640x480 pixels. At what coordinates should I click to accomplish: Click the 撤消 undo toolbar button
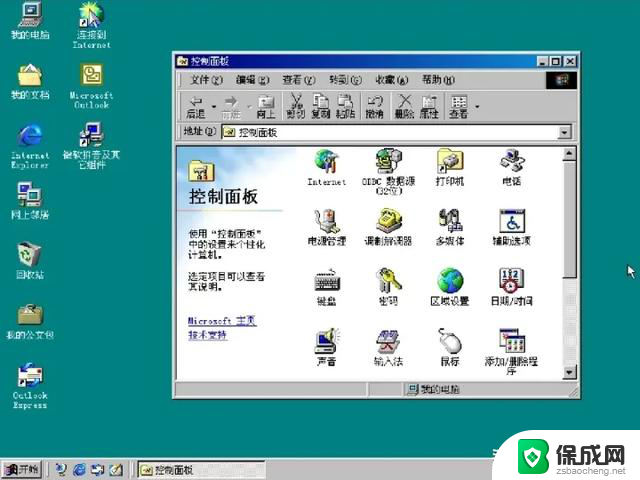(x=374, y=107)
